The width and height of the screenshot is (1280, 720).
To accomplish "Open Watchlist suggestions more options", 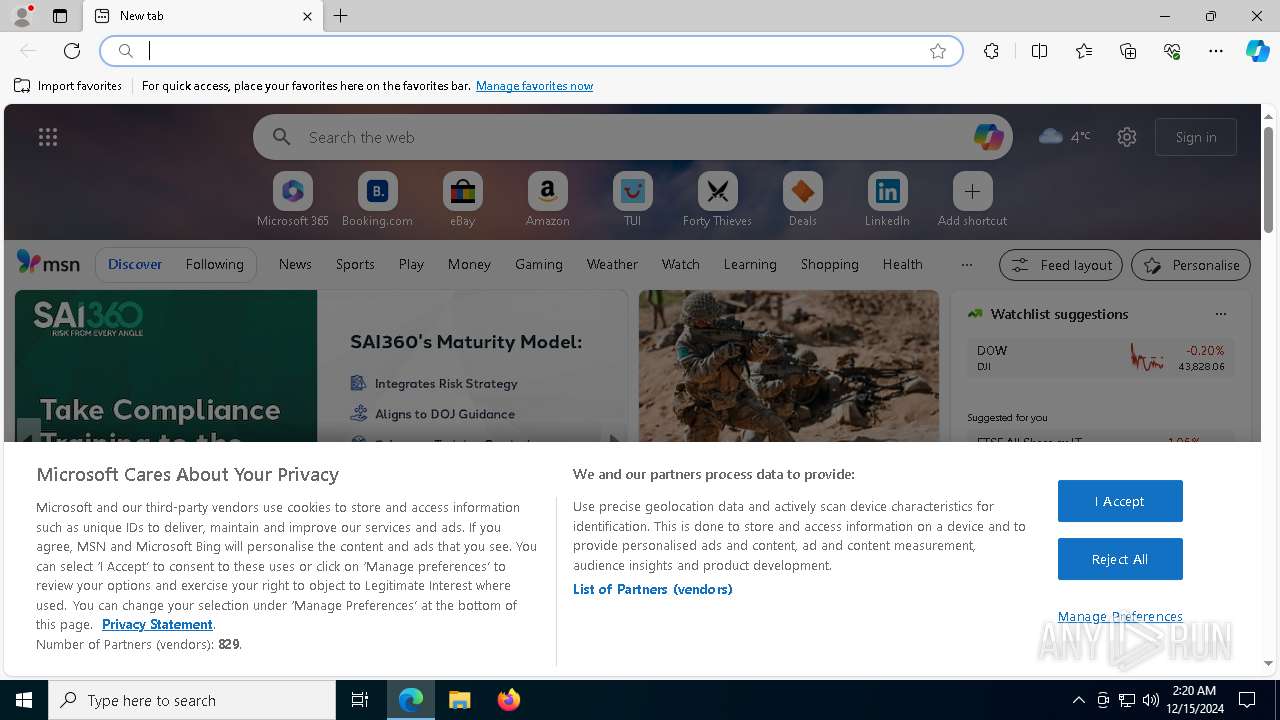I will point(1221,314).
